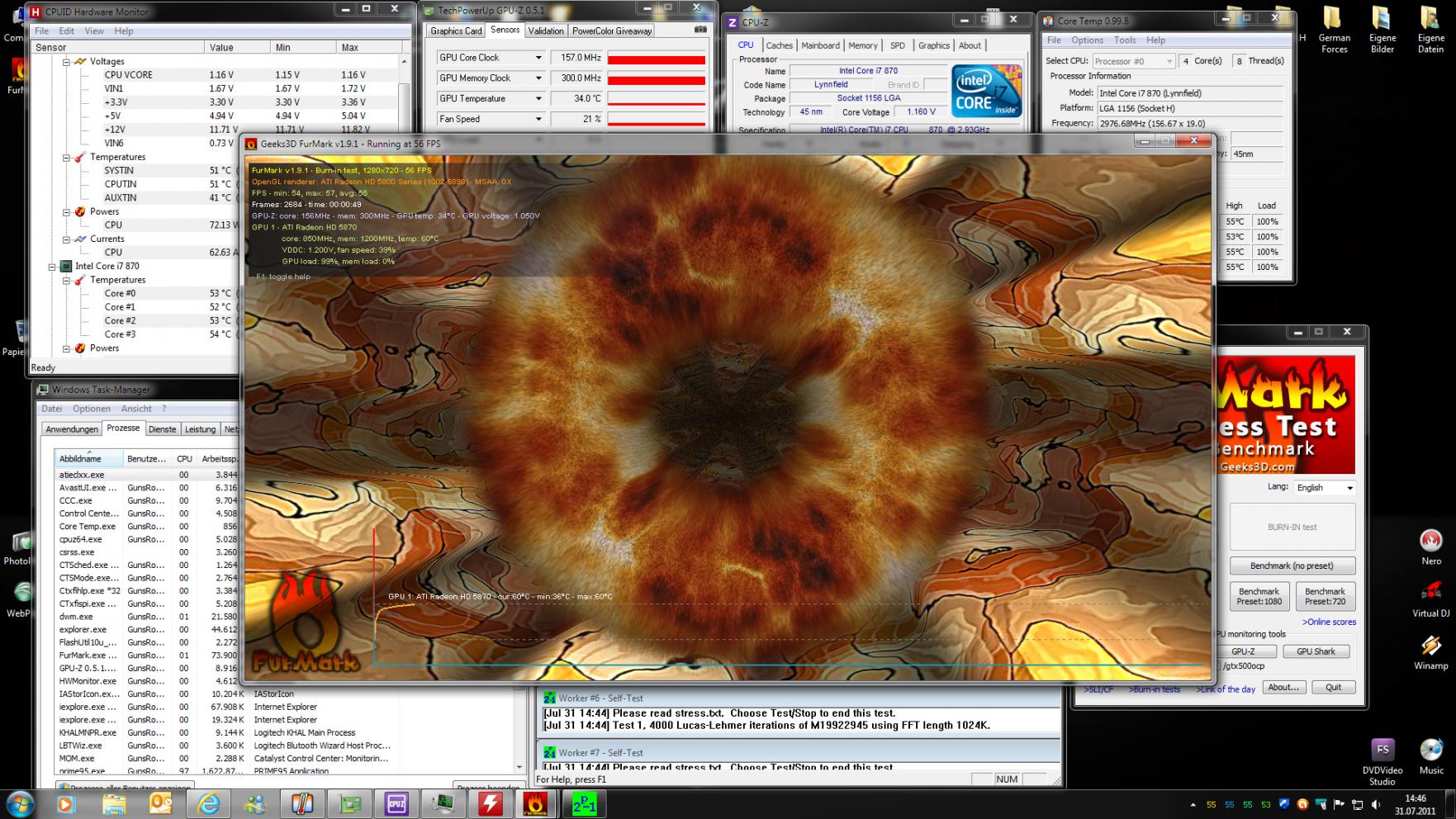Click the network tray icon

coord(1357,804)
